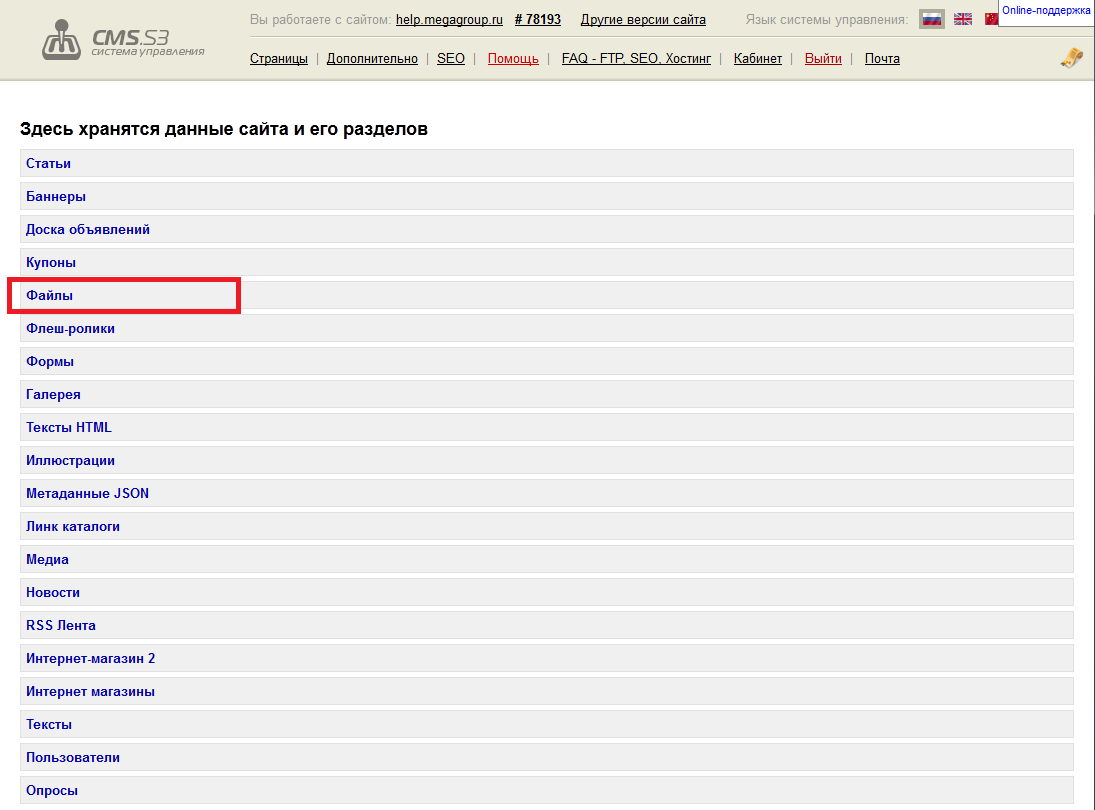
Task: Click the scroll icon at top right
Action: coord(1071,58)
